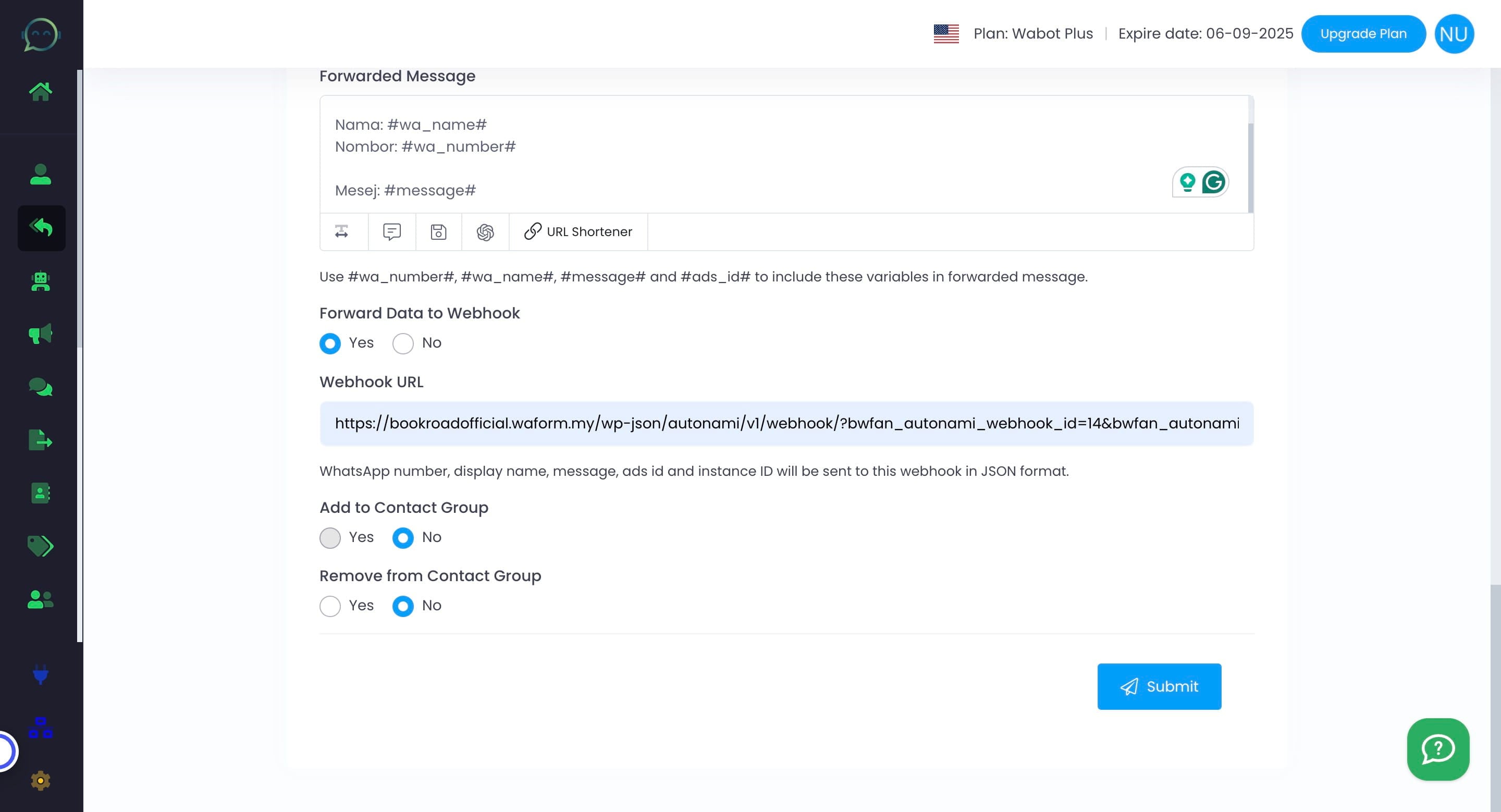This screenshot has width=1501, height=812.
Task: Click the Submit button
Action: (1159, 686)
